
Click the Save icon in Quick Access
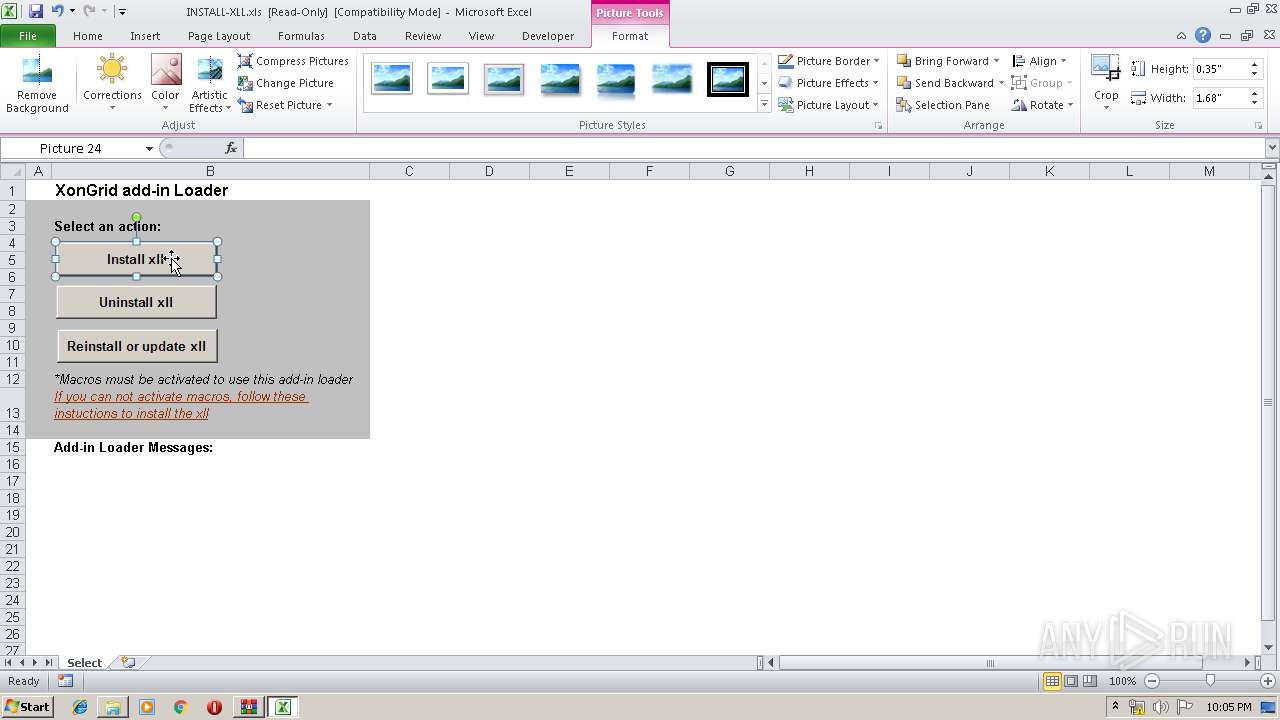click(36, 11)
